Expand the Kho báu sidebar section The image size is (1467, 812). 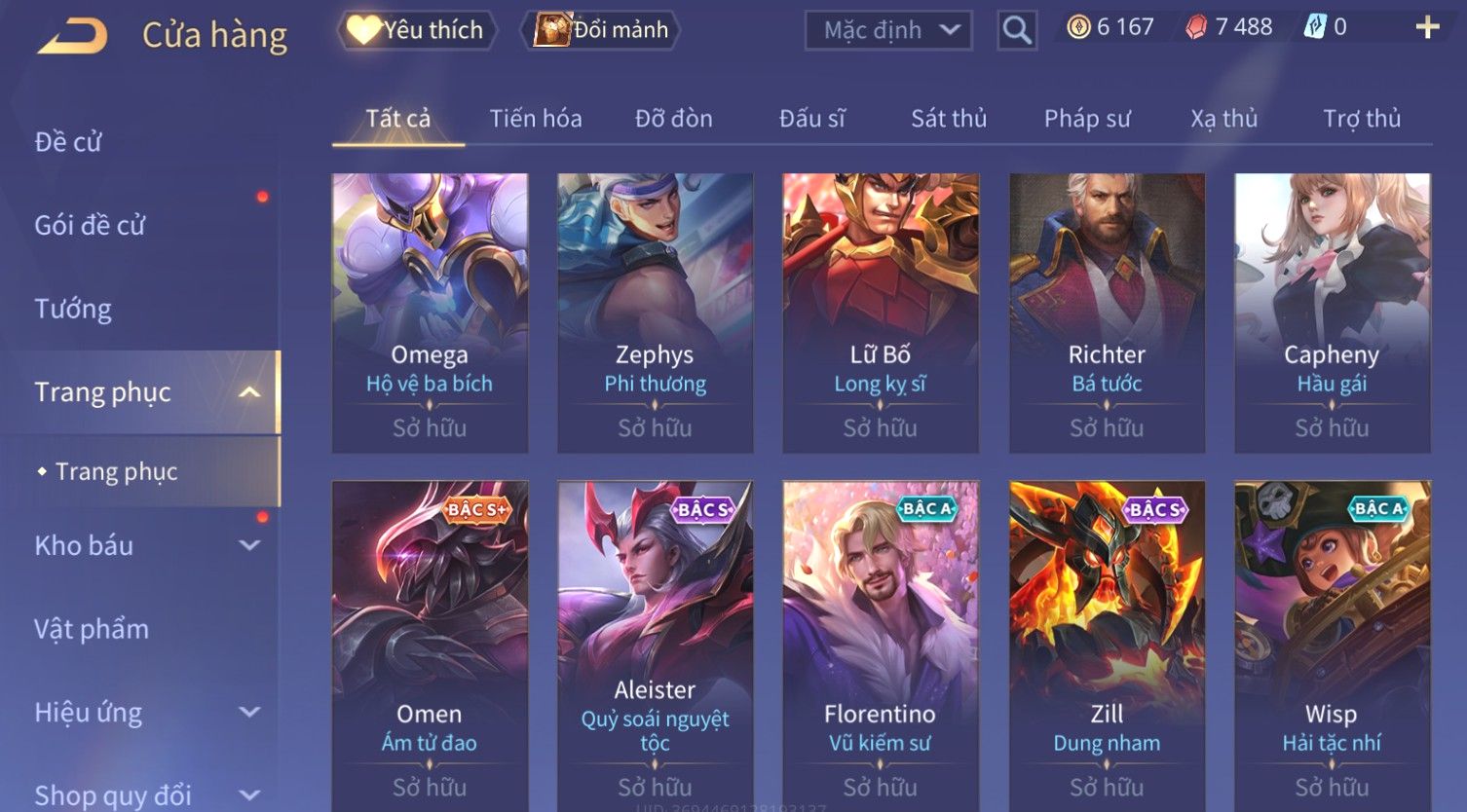tap(249, 545)
